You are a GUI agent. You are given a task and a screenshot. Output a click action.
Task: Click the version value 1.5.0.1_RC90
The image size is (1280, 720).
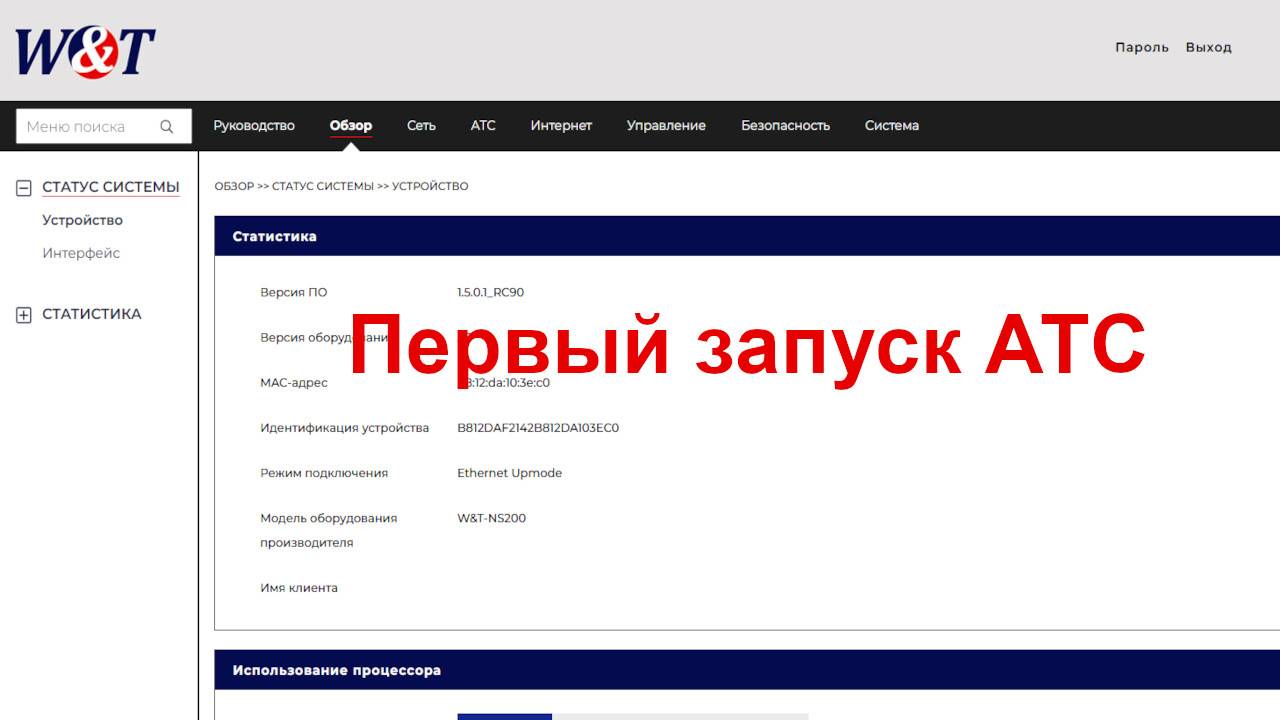tap(490, 293)
